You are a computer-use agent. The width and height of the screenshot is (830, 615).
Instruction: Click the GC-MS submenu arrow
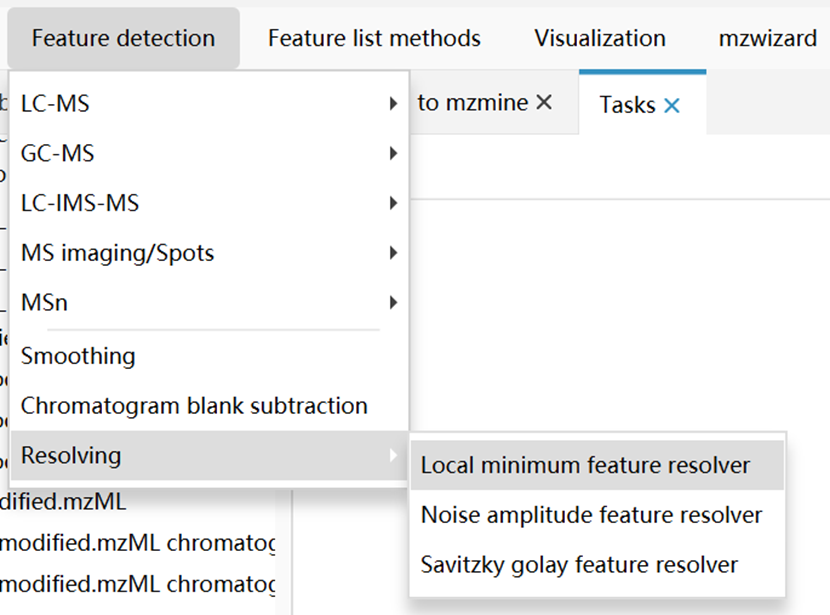pyautogui.click(x=393, y=153)
